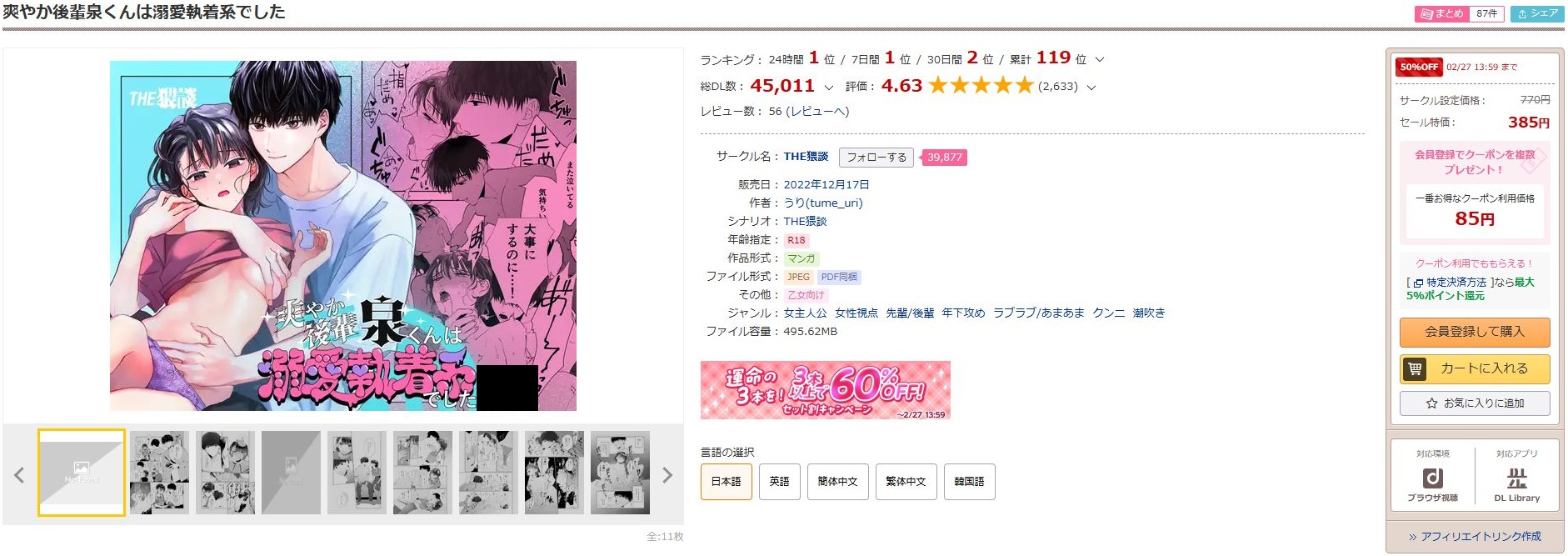Open the DL Library app icon

click(x=1516, y=478)
